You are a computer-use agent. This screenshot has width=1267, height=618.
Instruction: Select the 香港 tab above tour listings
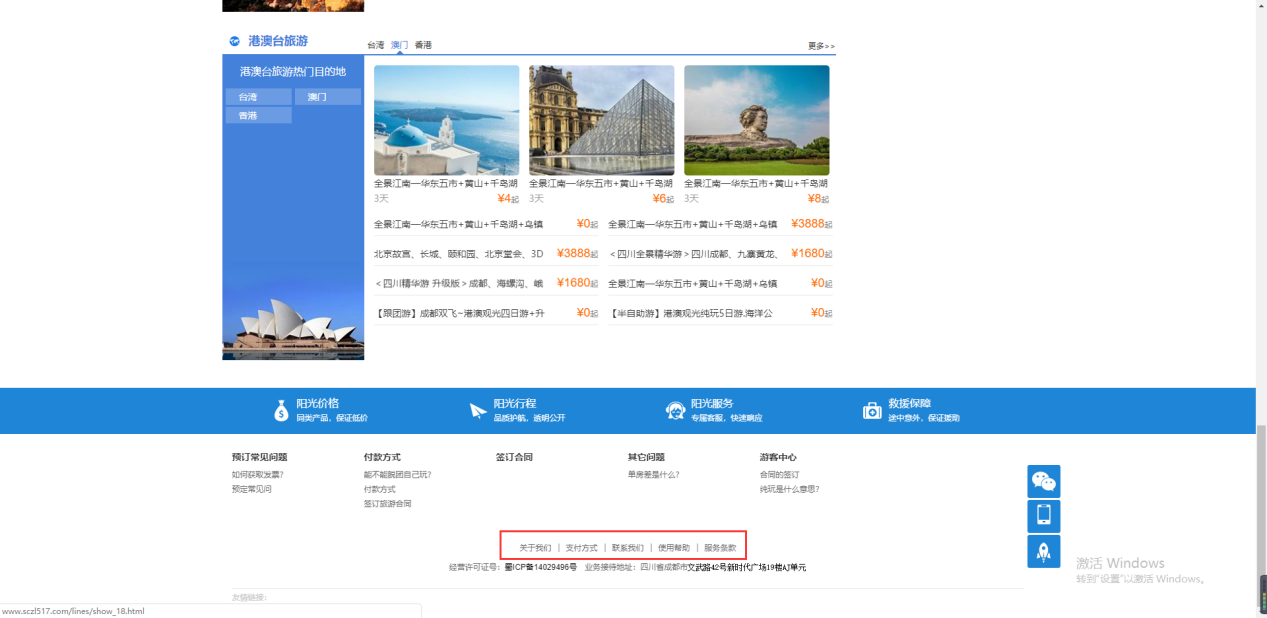[423, 45]
